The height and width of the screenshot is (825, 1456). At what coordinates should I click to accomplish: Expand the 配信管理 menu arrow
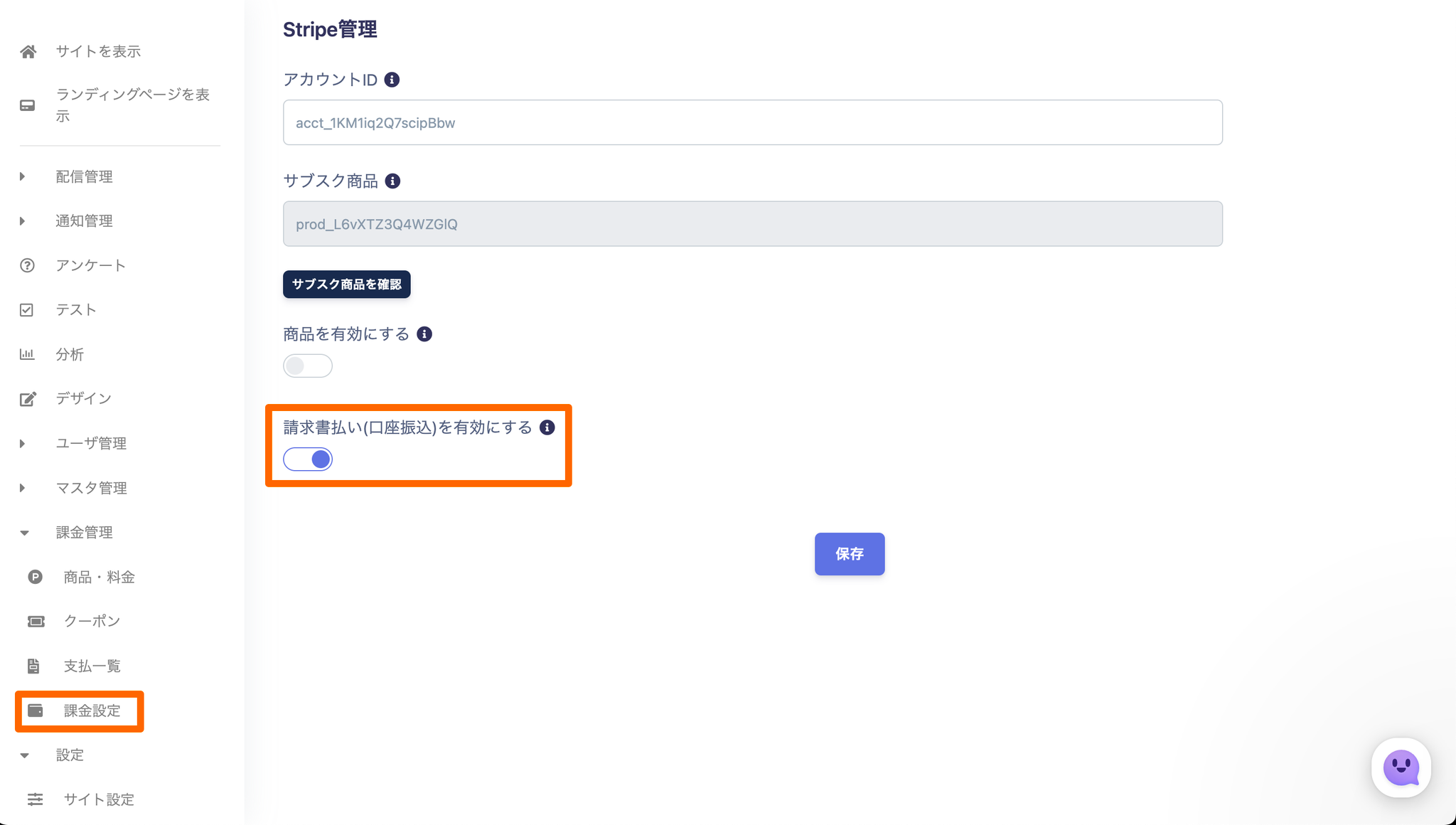pyautogui.click(x=23, y=176)
